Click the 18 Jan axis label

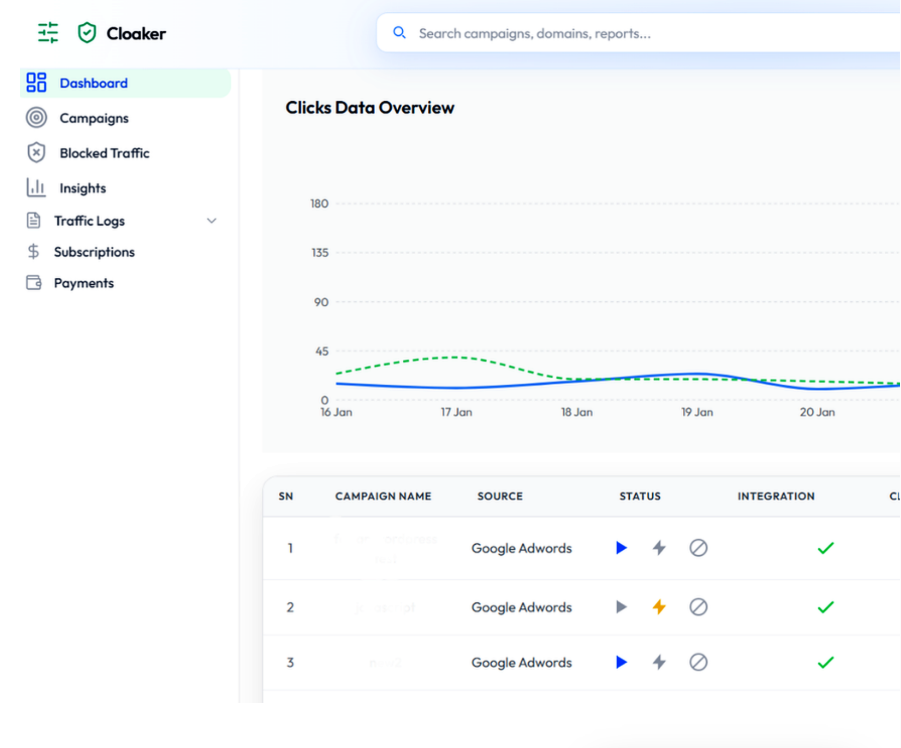(577, 412)
